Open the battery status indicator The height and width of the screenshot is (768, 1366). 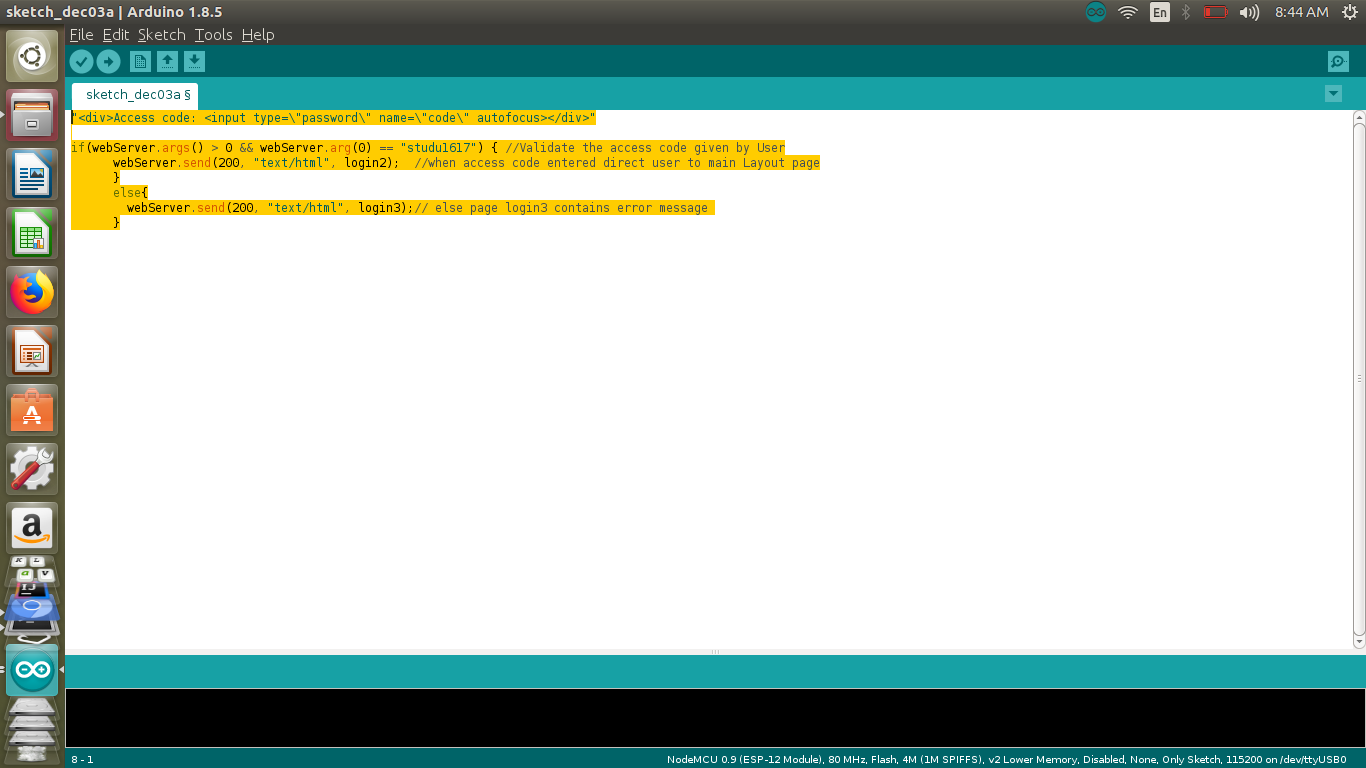(1215, 12)
